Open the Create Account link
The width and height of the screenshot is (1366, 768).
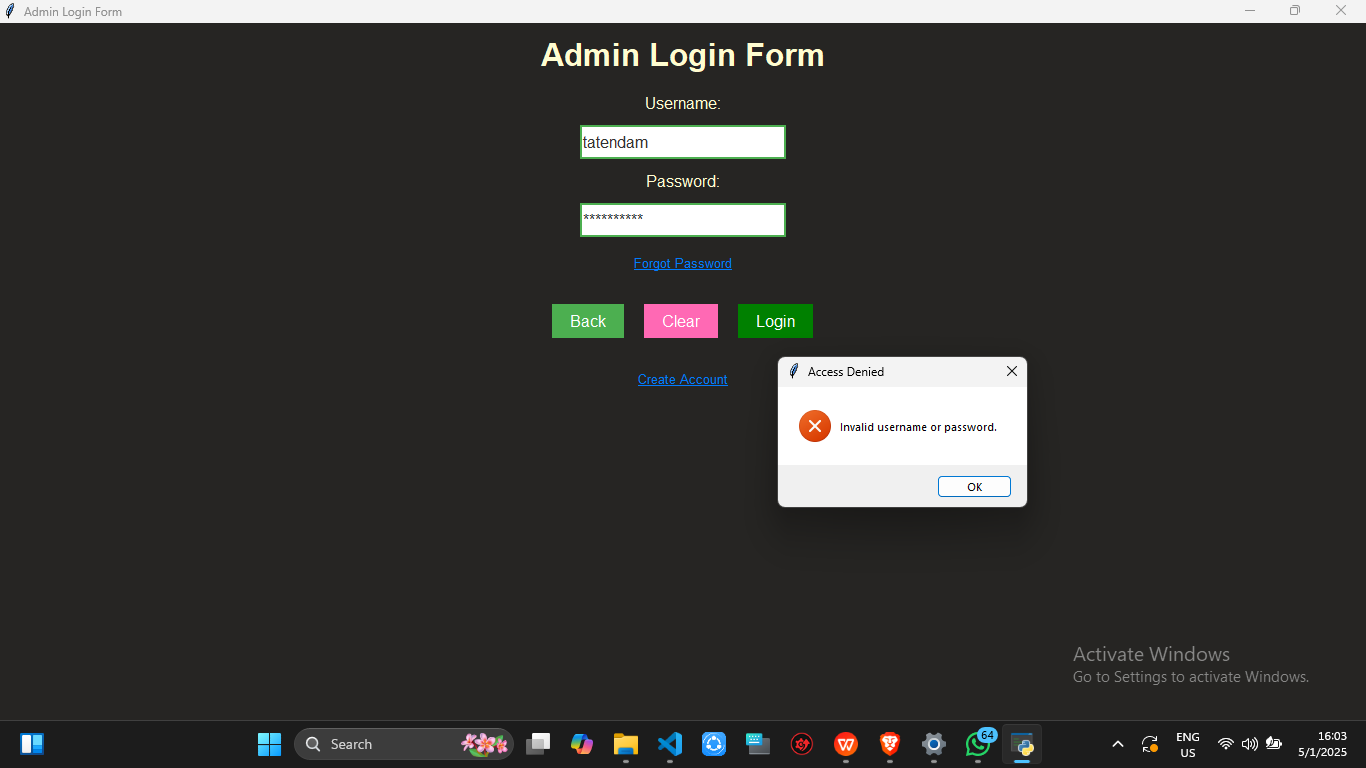[x=683, y=379]
